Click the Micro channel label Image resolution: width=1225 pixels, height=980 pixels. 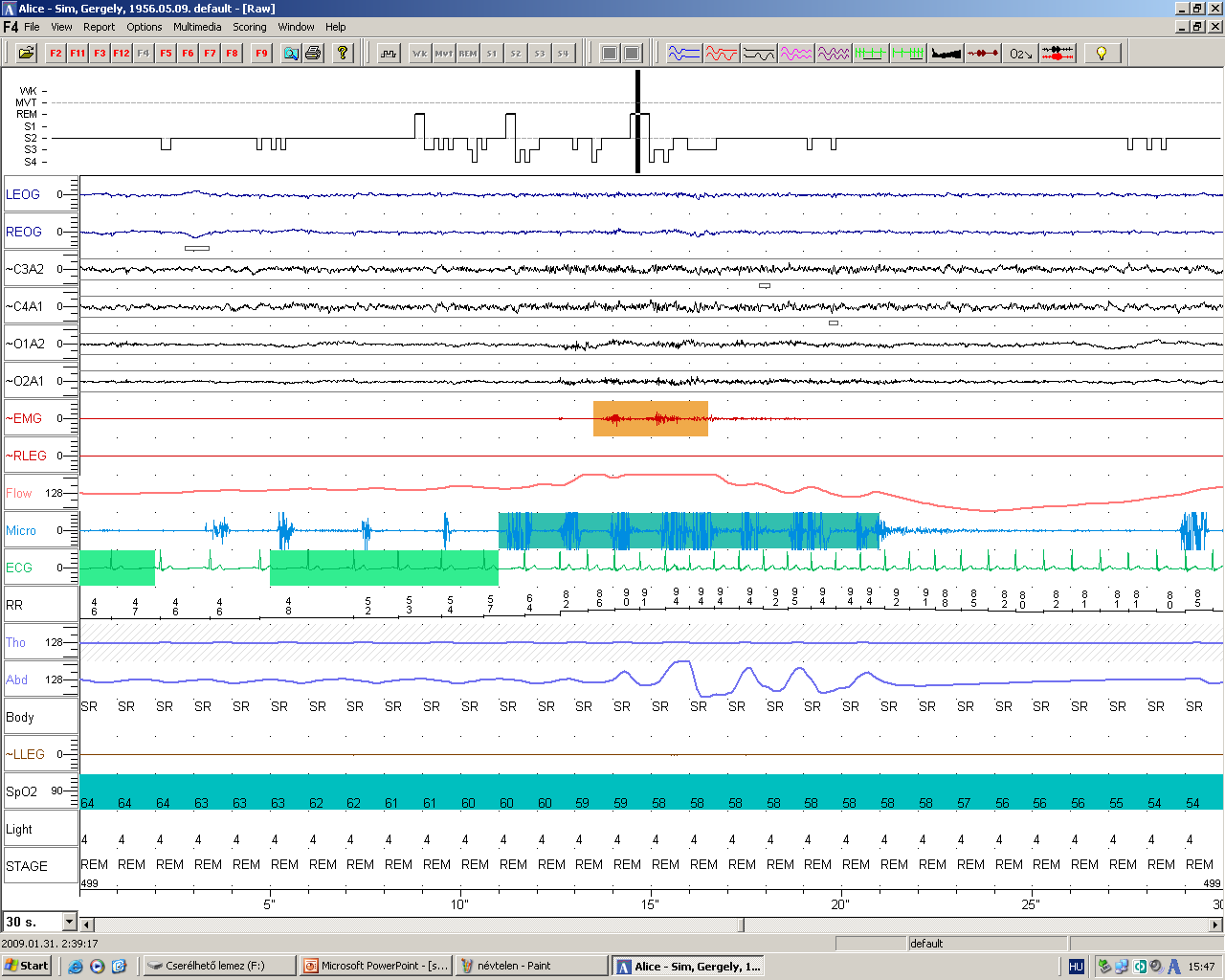click(21, 530)
